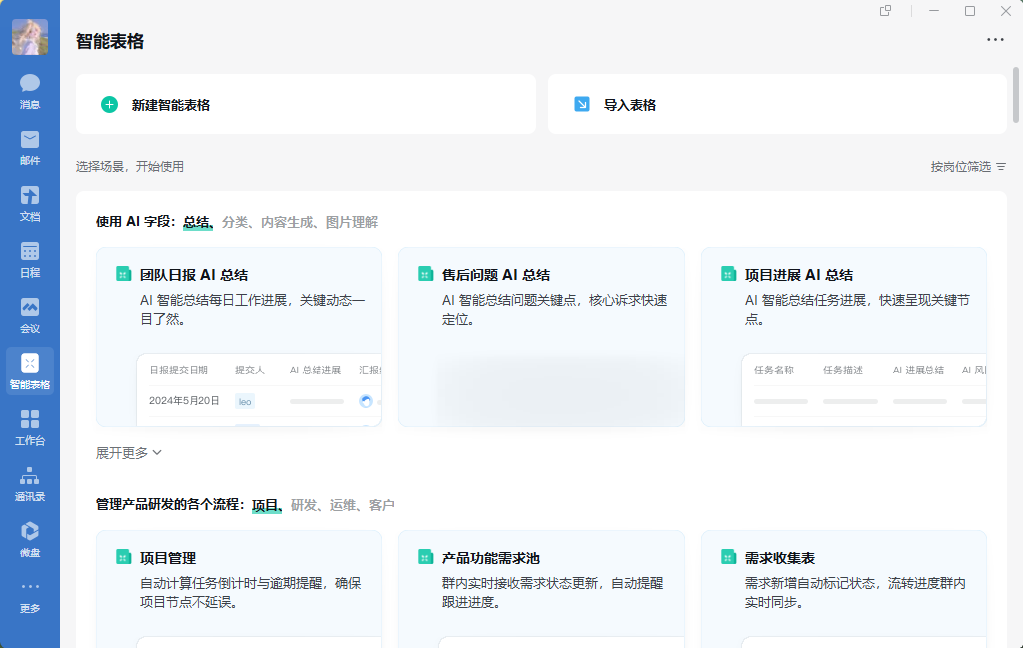Viewport: 1023px width, 648px height.
Task: Open the top-right more options menu
Action: tap(995, 40)
